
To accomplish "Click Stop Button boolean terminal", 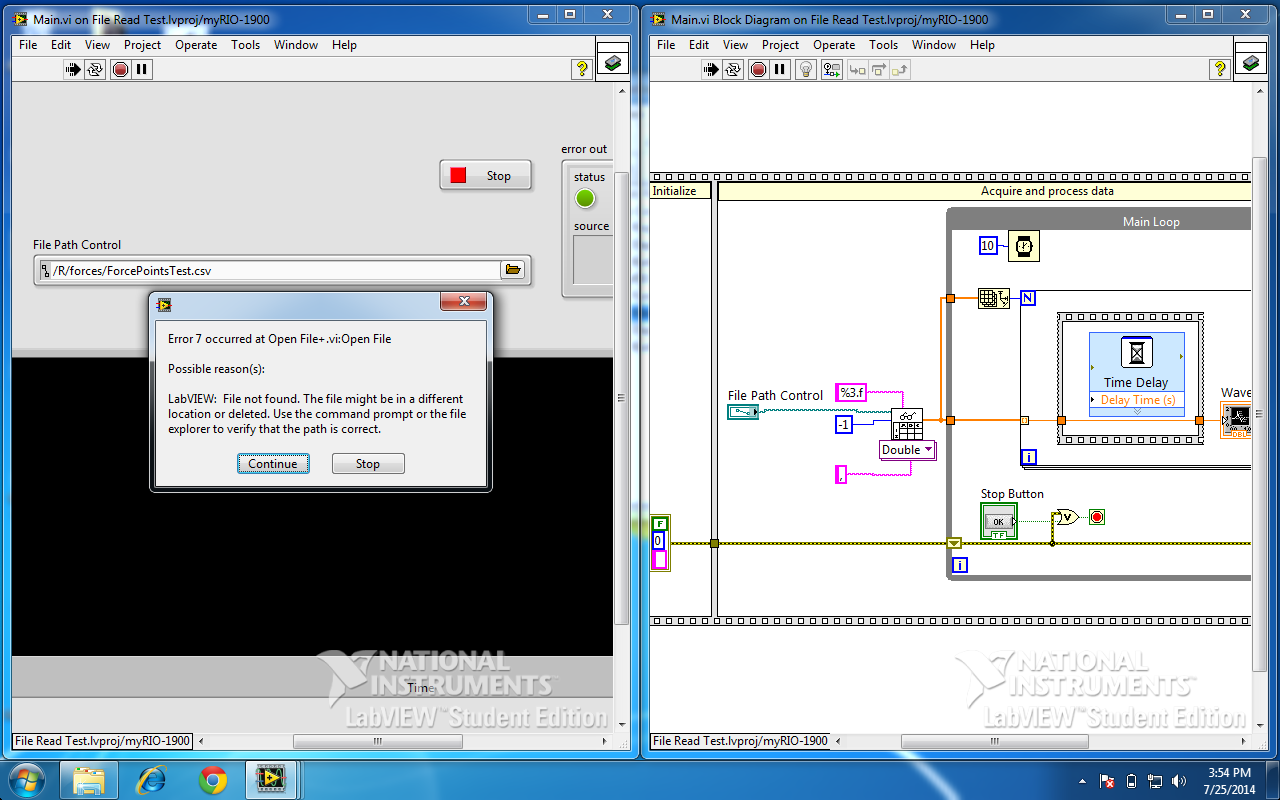I will (x=998, y=521).
